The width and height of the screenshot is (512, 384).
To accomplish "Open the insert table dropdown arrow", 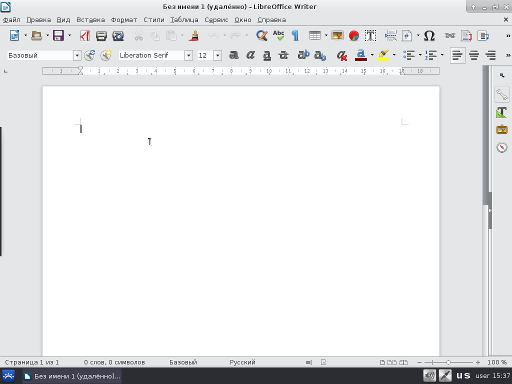I will (326, 35).
